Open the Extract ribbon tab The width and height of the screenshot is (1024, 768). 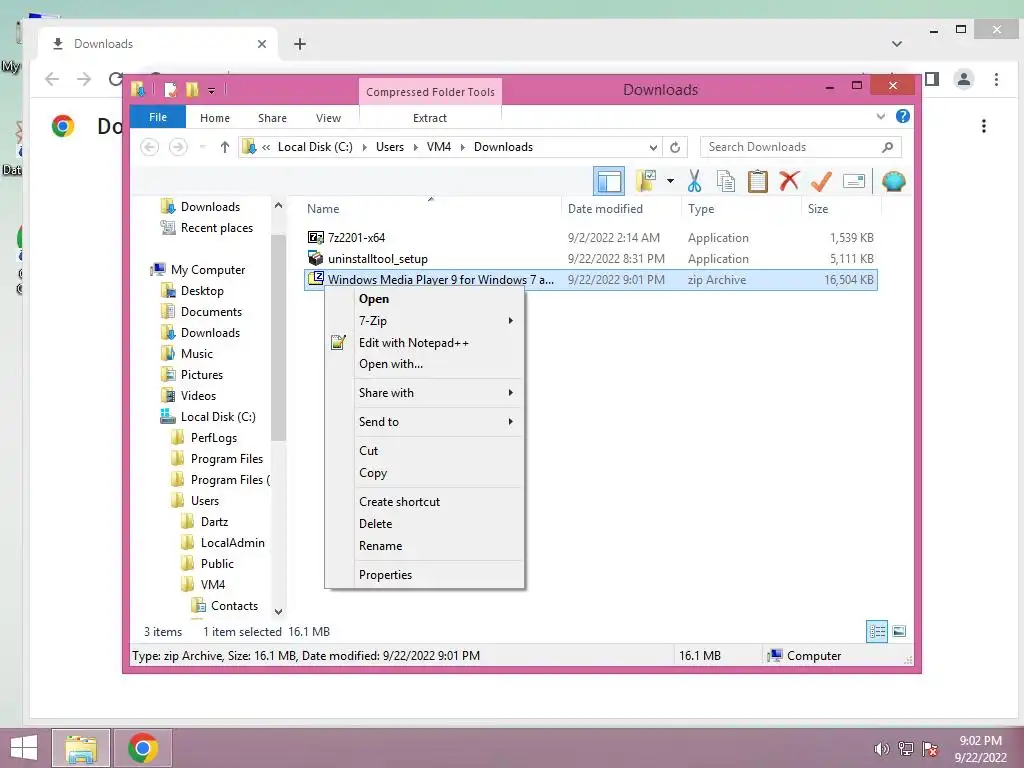coord(430,118)
